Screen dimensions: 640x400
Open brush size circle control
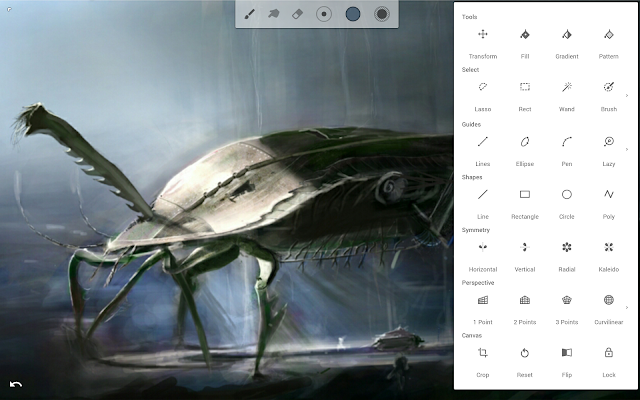[x=324, y=14]
